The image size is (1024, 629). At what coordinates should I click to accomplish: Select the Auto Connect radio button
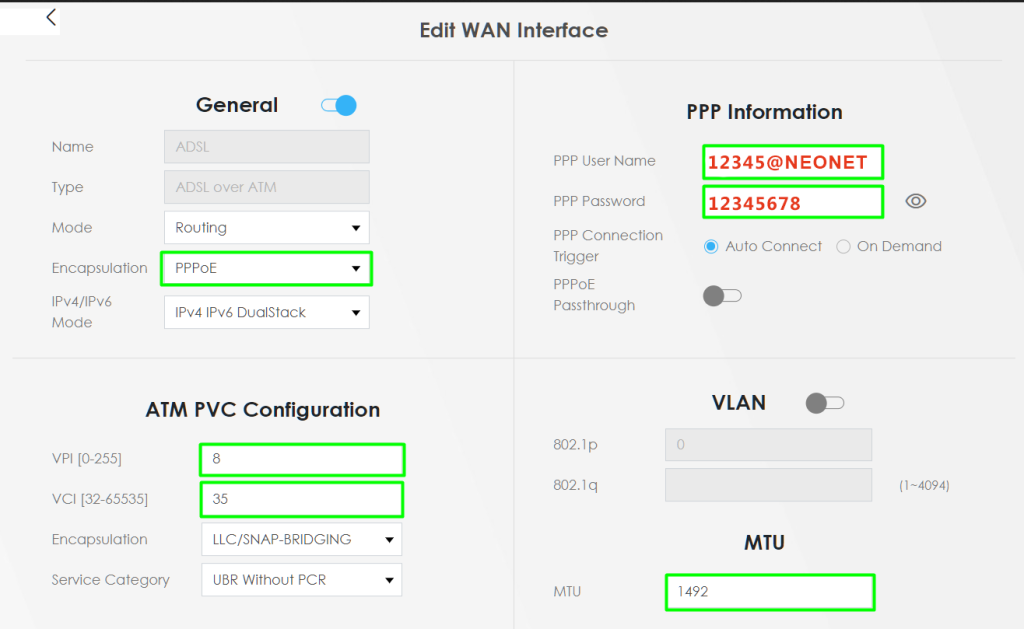point(711,246)
